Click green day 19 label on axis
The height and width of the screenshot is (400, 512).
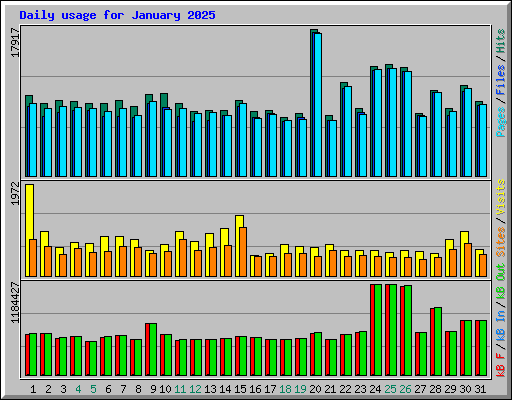coord(300,389)
